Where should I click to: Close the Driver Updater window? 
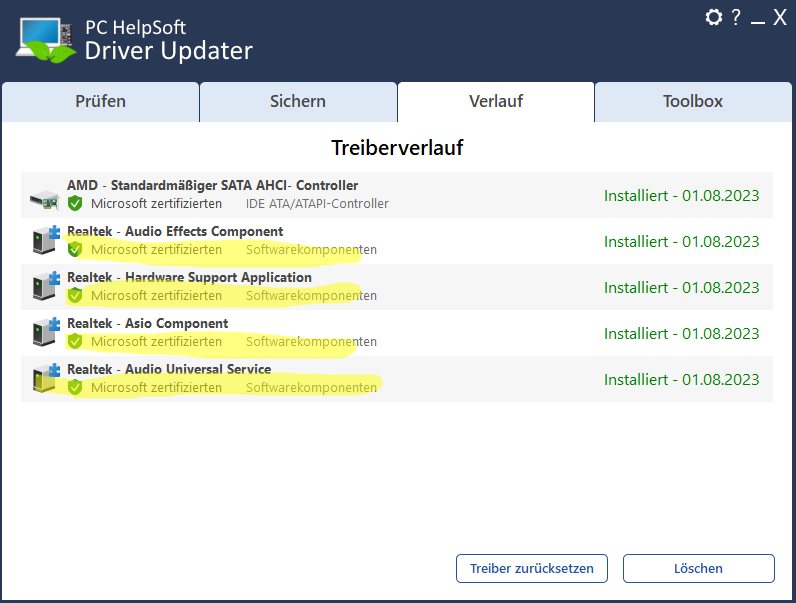pyautogui.click(x=780, y=17)
